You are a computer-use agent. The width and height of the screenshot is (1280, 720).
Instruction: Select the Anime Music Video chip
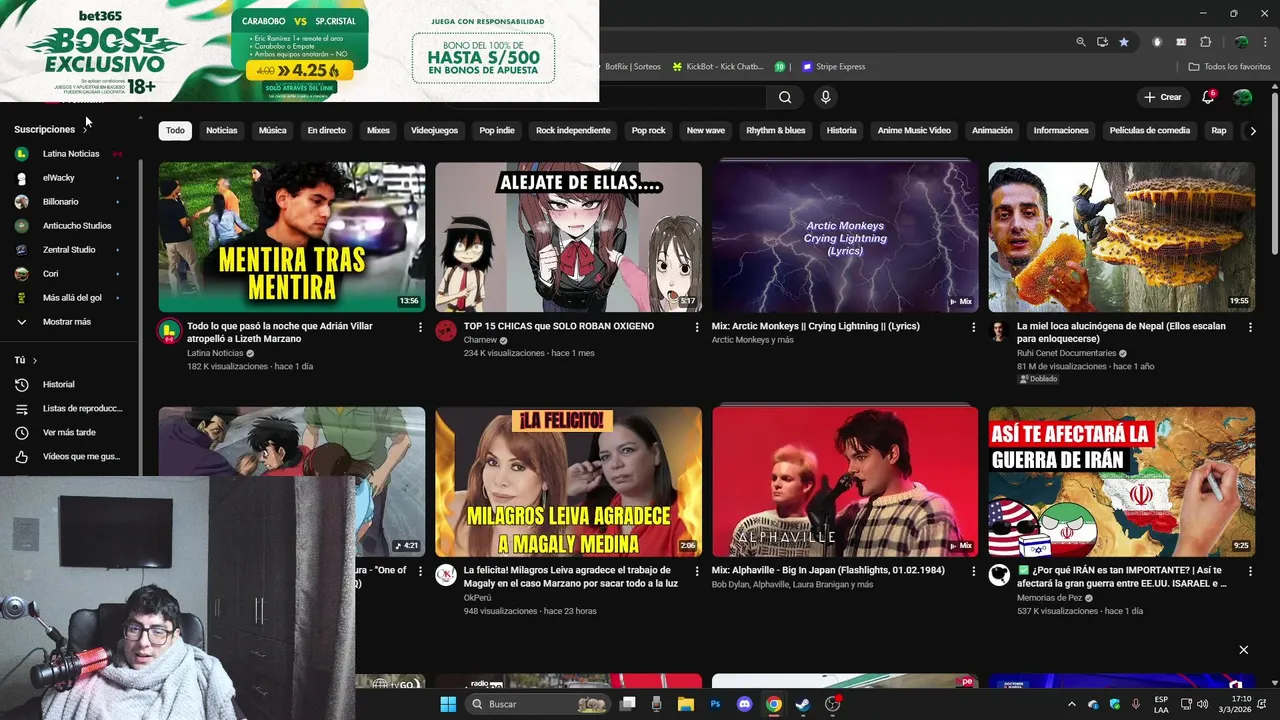click(x=914, y=131)
